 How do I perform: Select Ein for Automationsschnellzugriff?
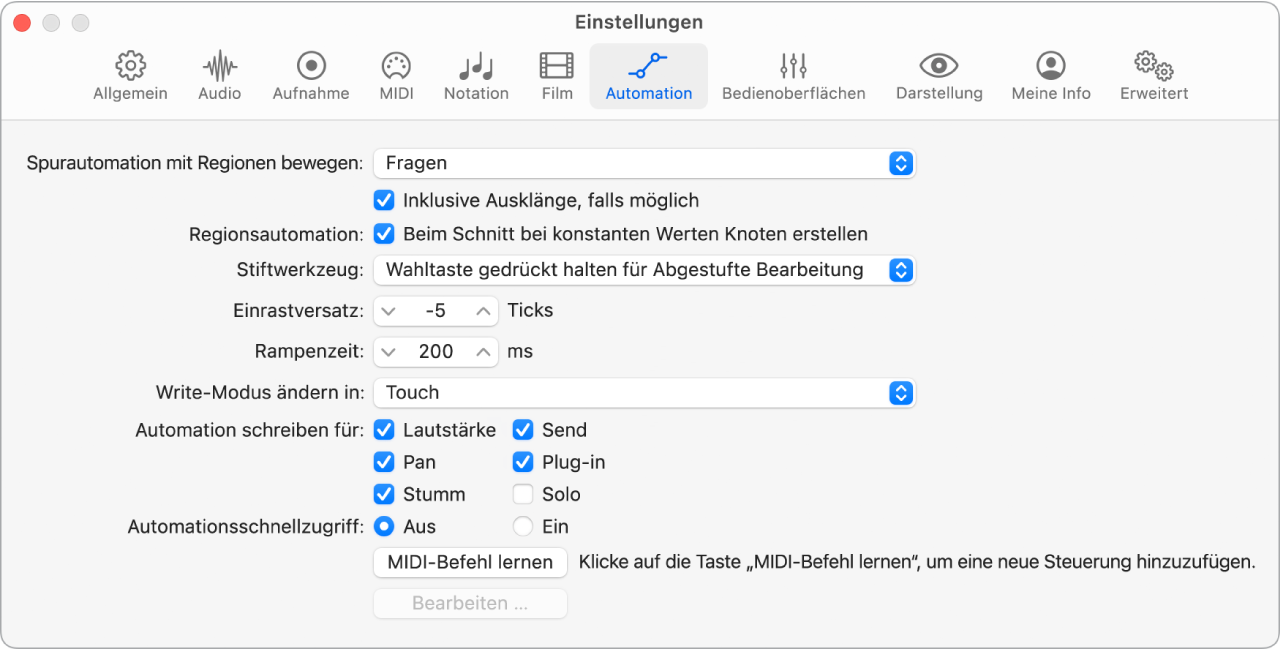(522, 526)
